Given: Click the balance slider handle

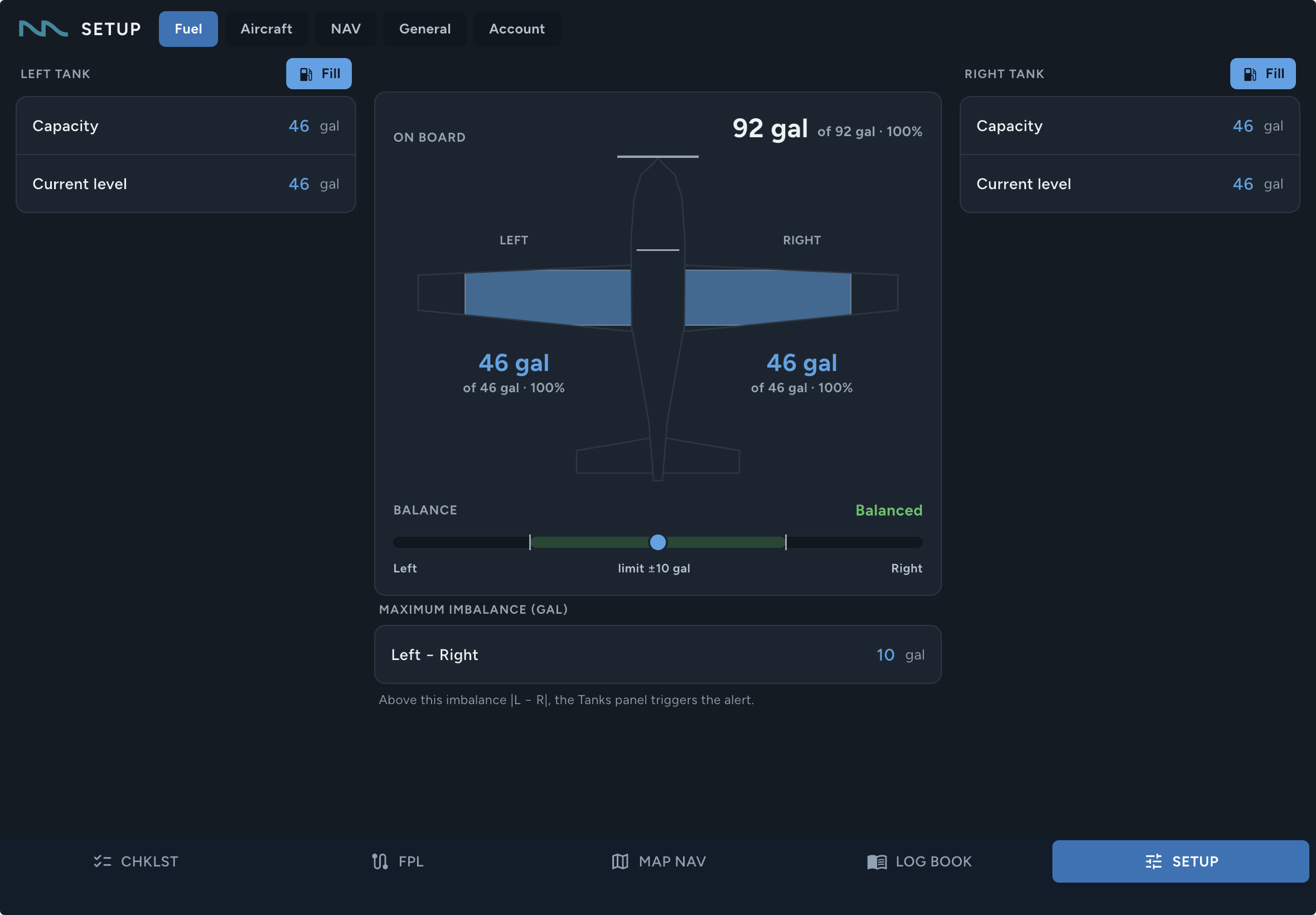Looking at the screenshot, I should pos(657,542).
